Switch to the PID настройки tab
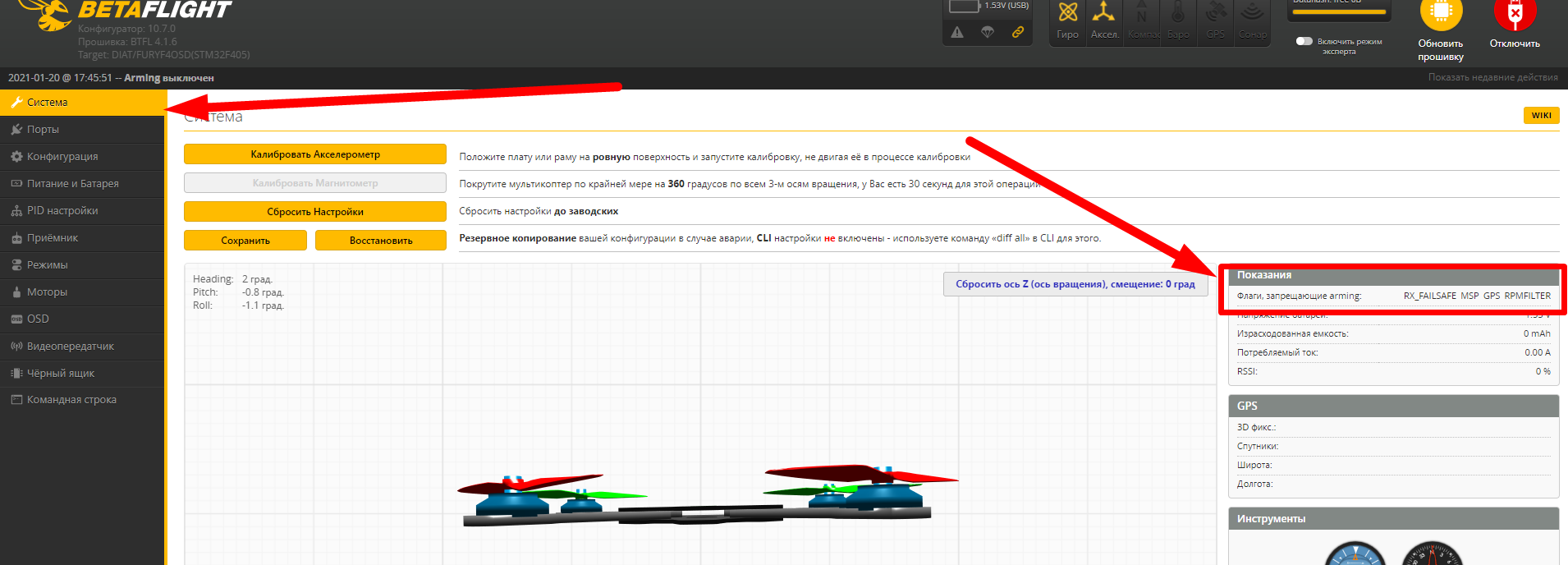The width and height of the screenshot is (1568, 565). [62, 211]
